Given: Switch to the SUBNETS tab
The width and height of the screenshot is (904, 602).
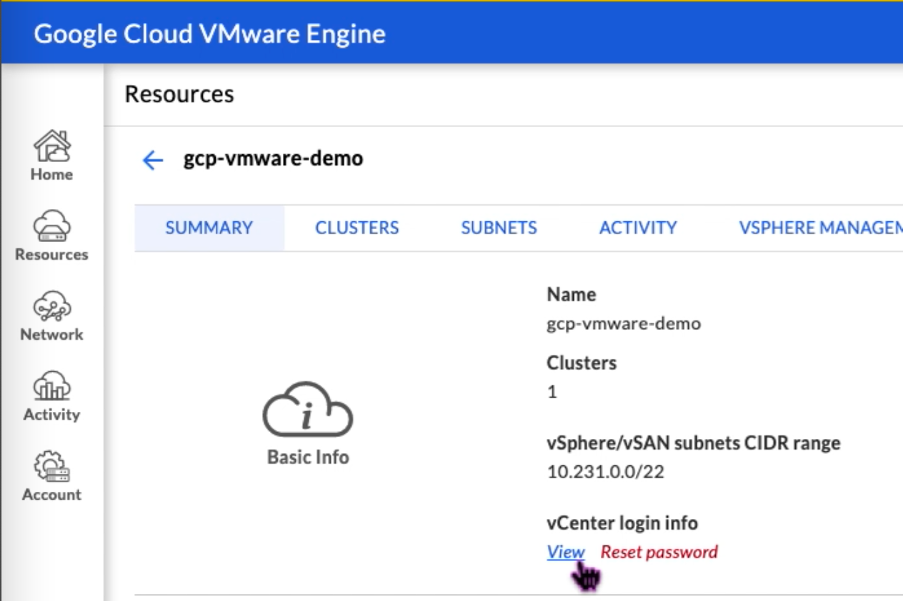Looking at the screenshot, I should (499, 228).
